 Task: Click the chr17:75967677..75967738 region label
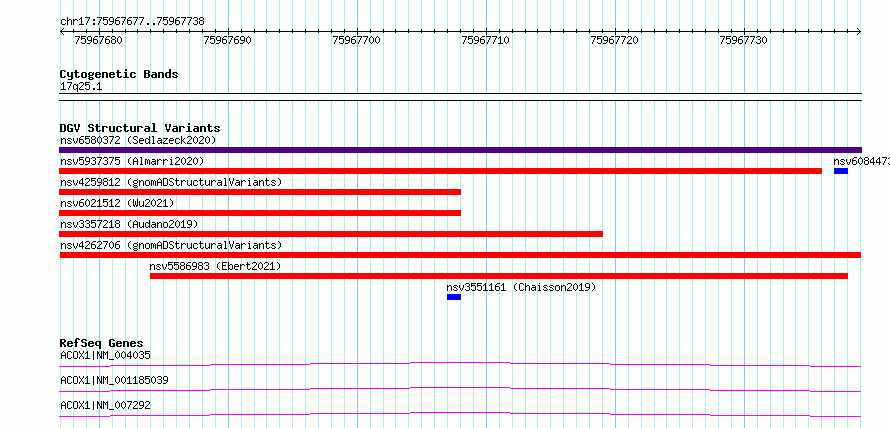(x=132, y=22)
